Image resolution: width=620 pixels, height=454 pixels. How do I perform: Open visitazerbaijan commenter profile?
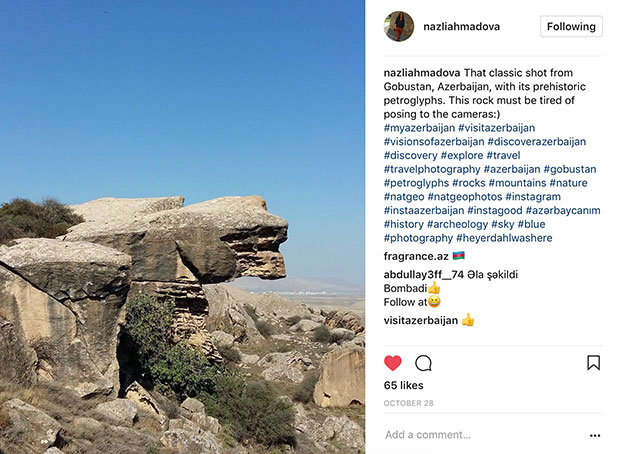(421, 320)
